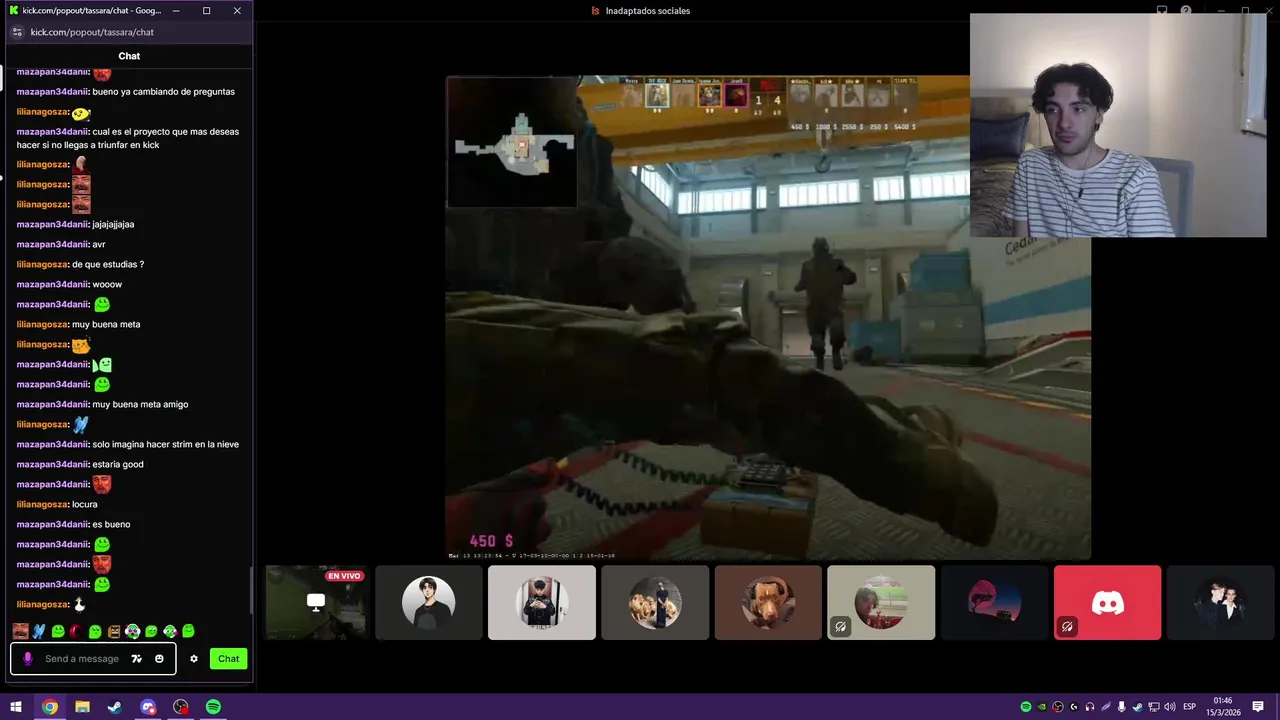Open Logitech G Hub tray icon

tap(1074, 707)
